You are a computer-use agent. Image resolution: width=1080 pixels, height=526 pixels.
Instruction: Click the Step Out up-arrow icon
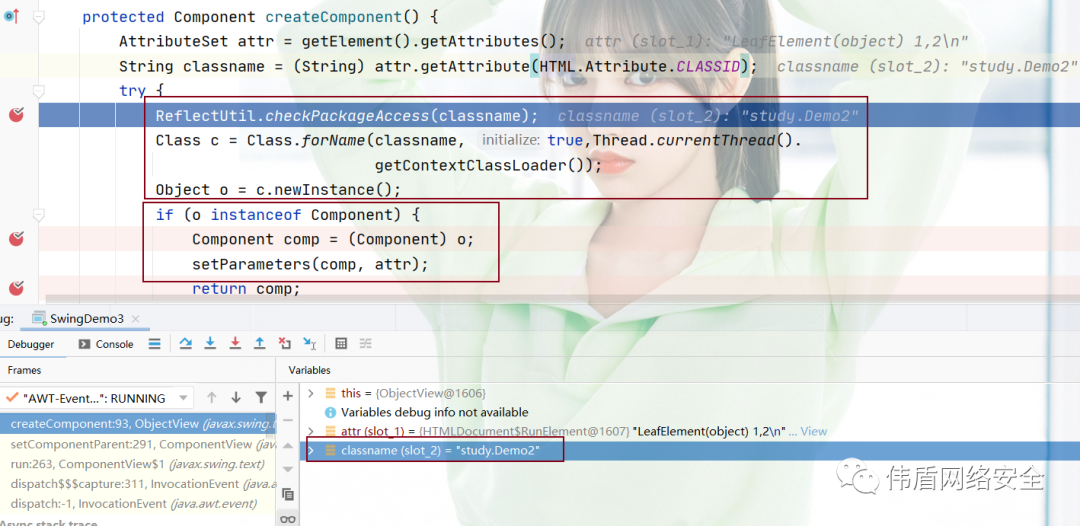[x=260, y=344]
